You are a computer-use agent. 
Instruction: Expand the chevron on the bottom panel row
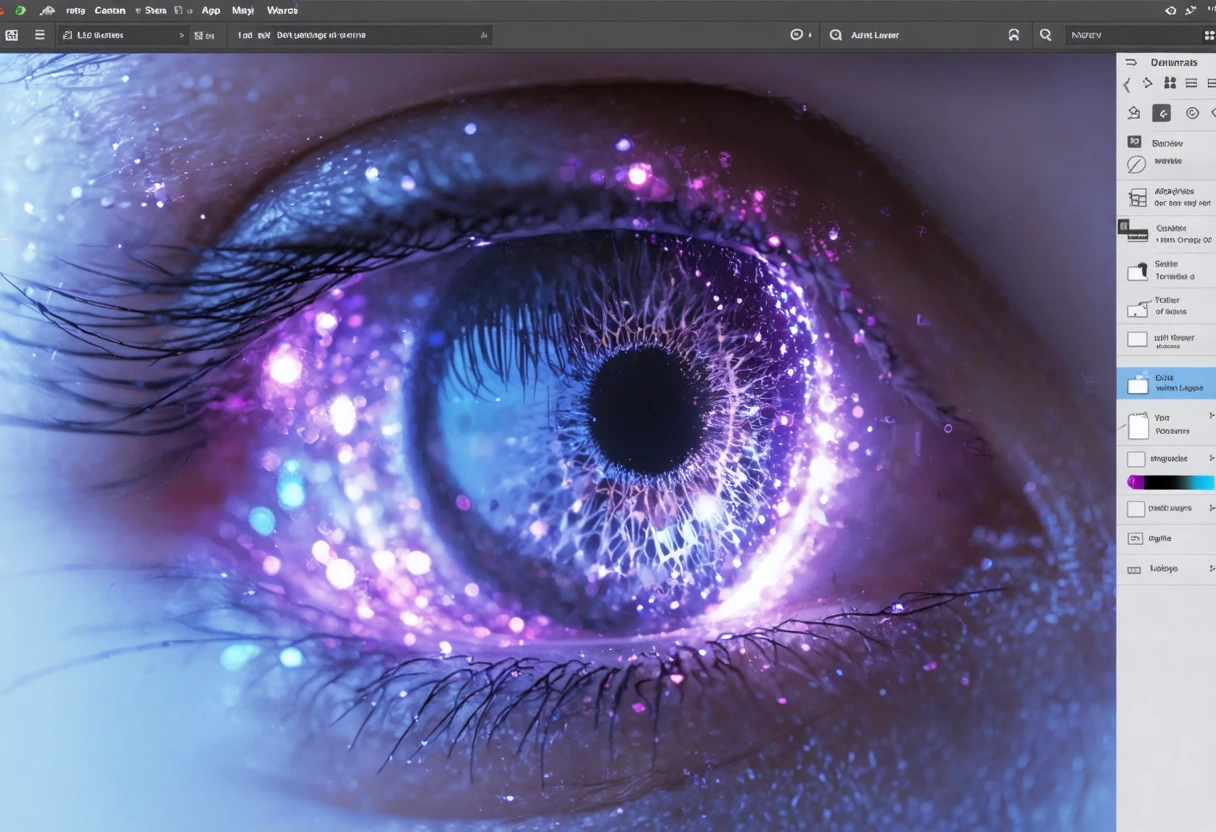click(1212, 568)
